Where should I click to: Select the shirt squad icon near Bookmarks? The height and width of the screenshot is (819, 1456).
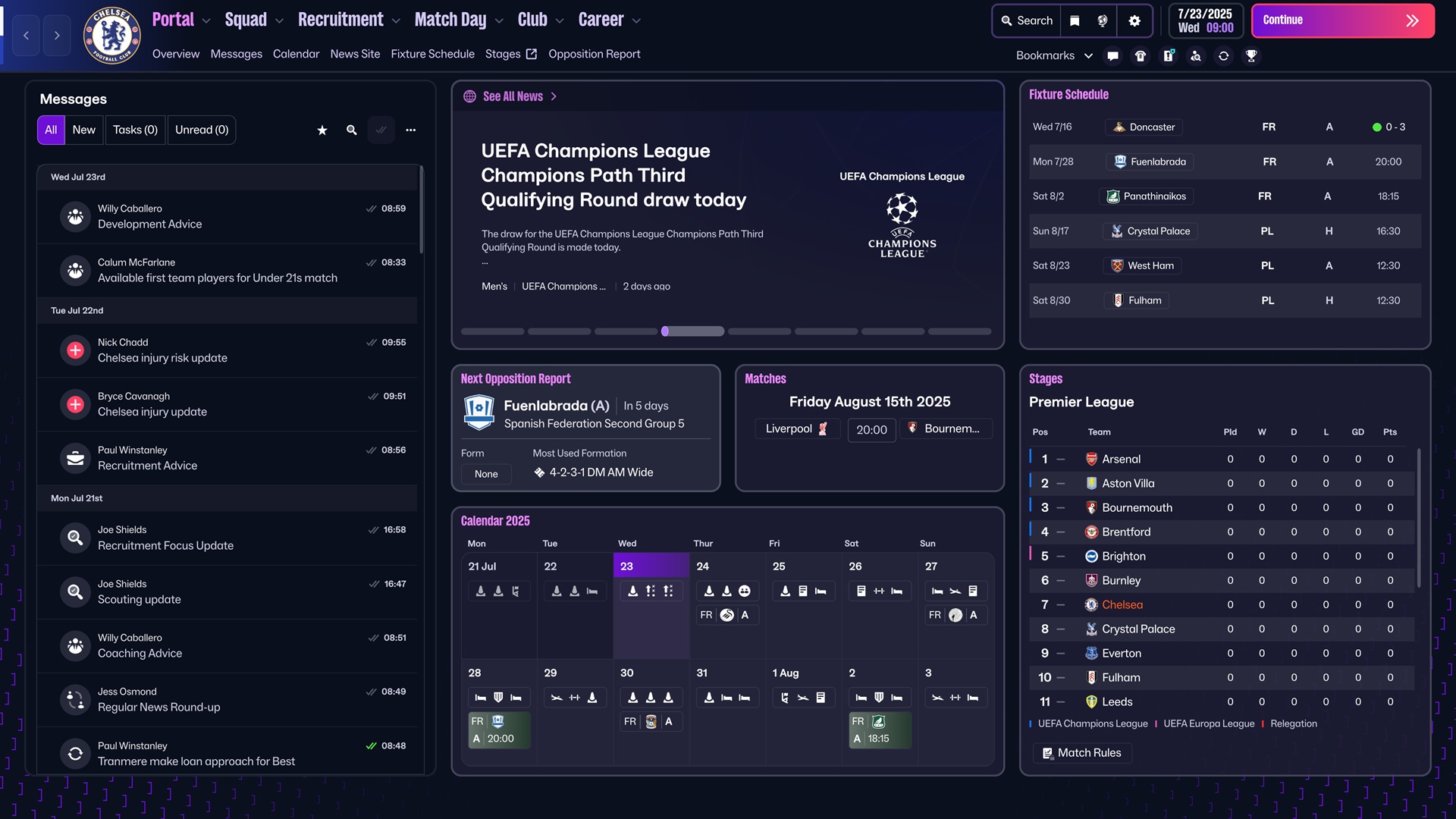(1140, 55)
